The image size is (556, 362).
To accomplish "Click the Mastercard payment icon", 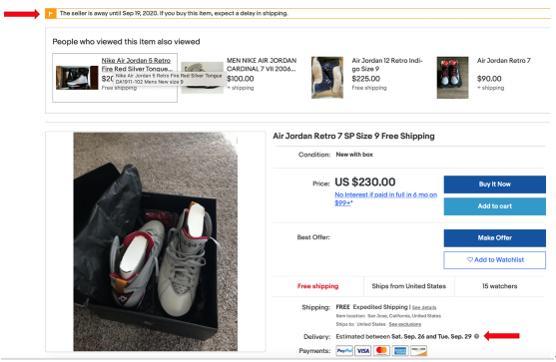I will pos(382,351).
